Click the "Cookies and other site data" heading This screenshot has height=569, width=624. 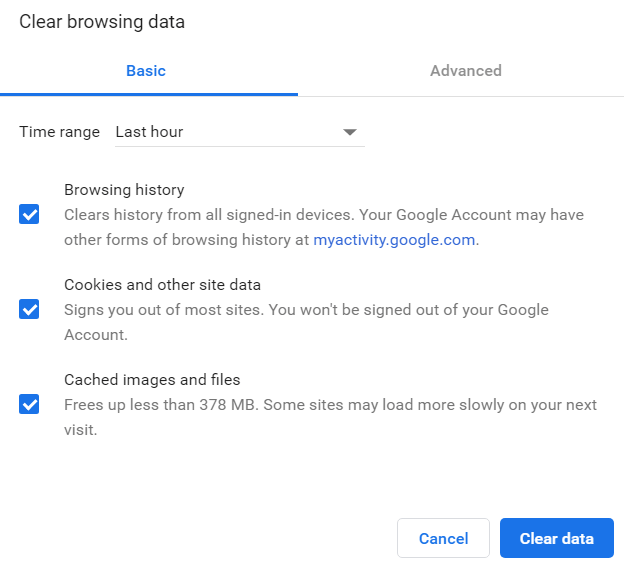pyautogui.click(x=162, y=285)
